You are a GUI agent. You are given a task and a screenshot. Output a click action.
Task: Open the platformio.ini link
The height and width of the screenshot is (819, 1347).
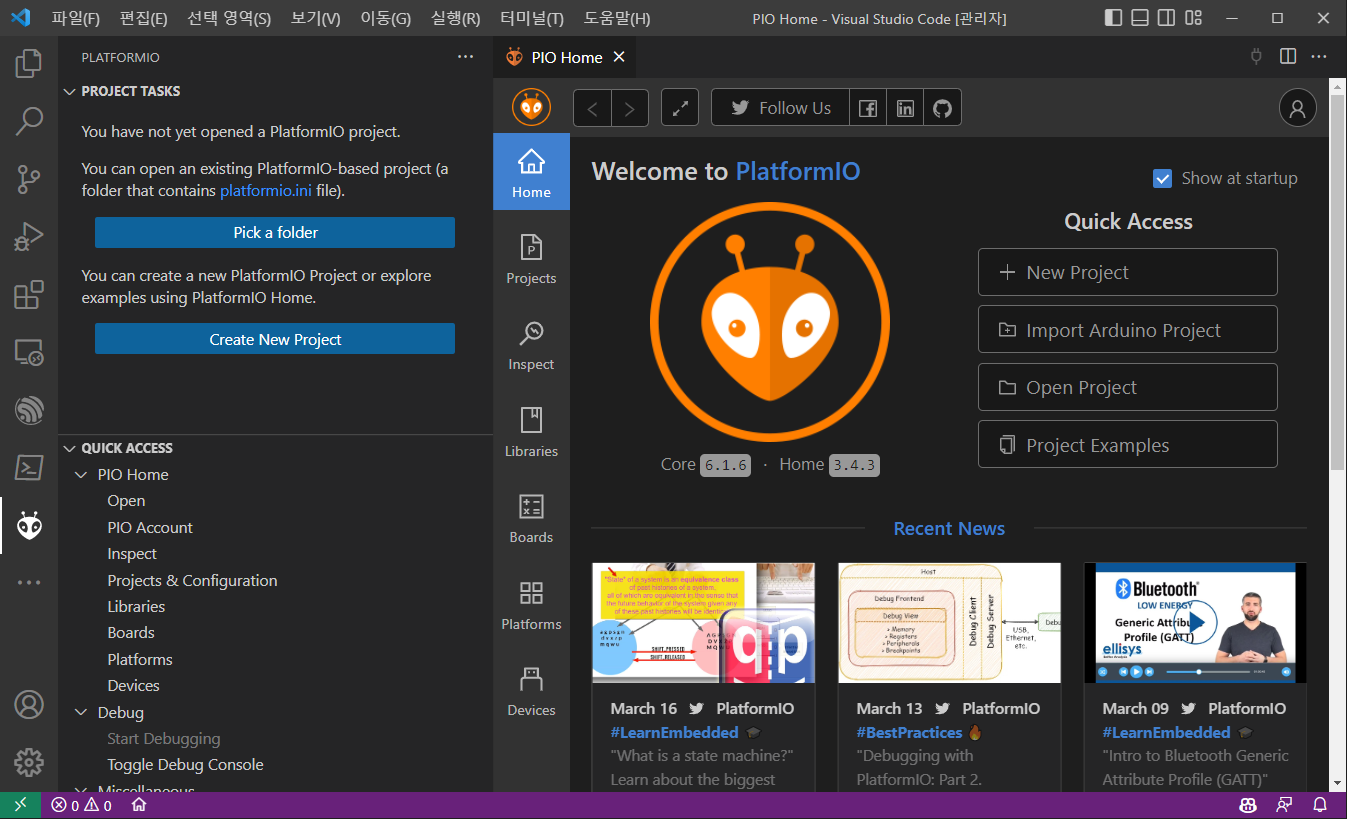pos(265,190)
